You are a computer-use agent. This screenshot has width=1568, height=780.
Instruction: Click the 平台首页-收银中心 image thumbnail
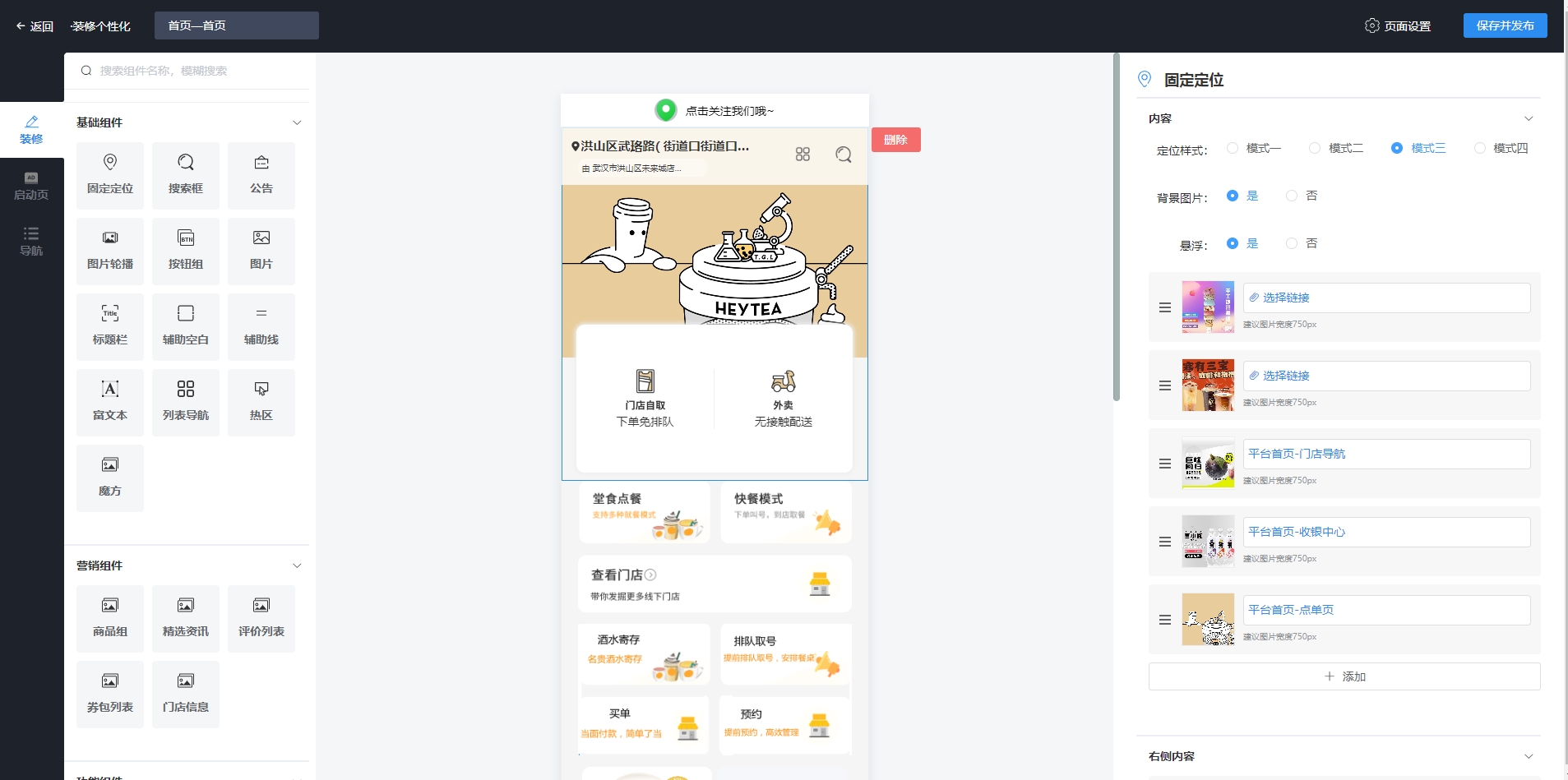[x=1208, y=541]
